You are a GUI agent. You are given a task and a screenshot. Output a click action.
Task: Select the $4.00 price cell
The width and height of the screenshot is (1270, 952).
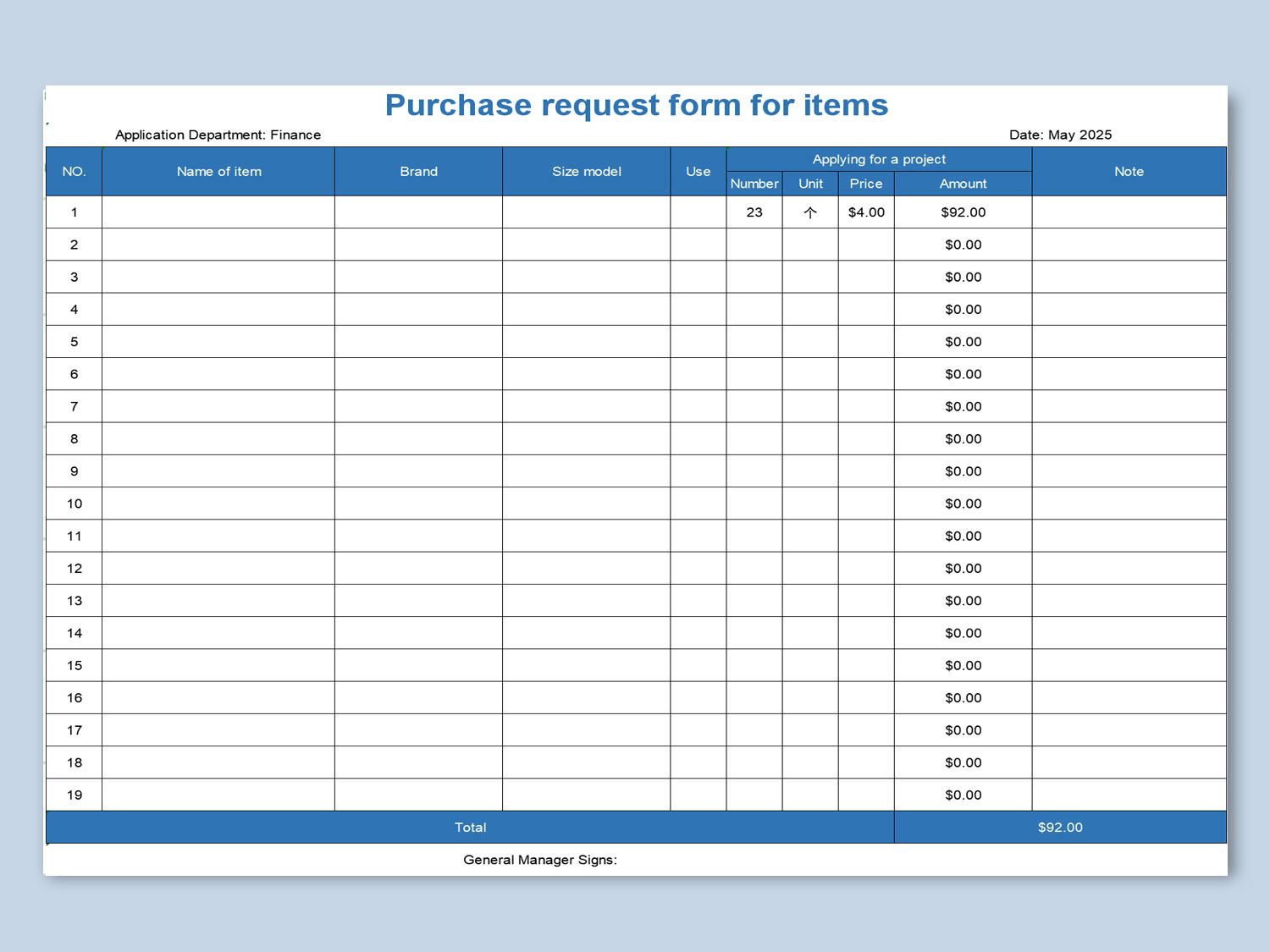pos(865,212)
